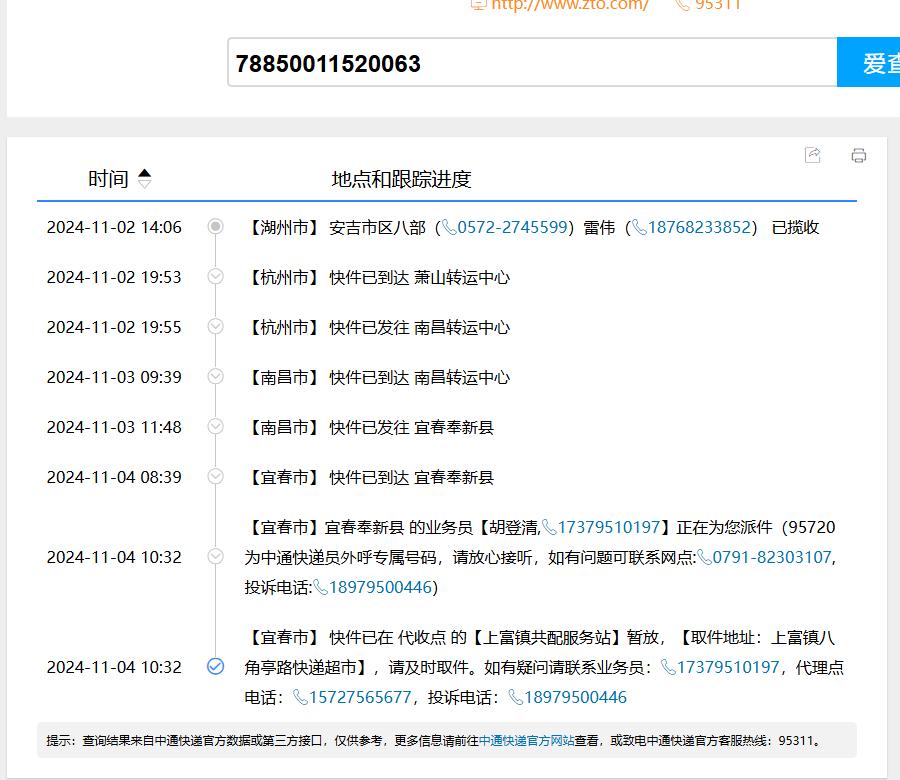The image size is (900, 780).
Task: Click the print icon above tracking table
Action: click(859, 156)
